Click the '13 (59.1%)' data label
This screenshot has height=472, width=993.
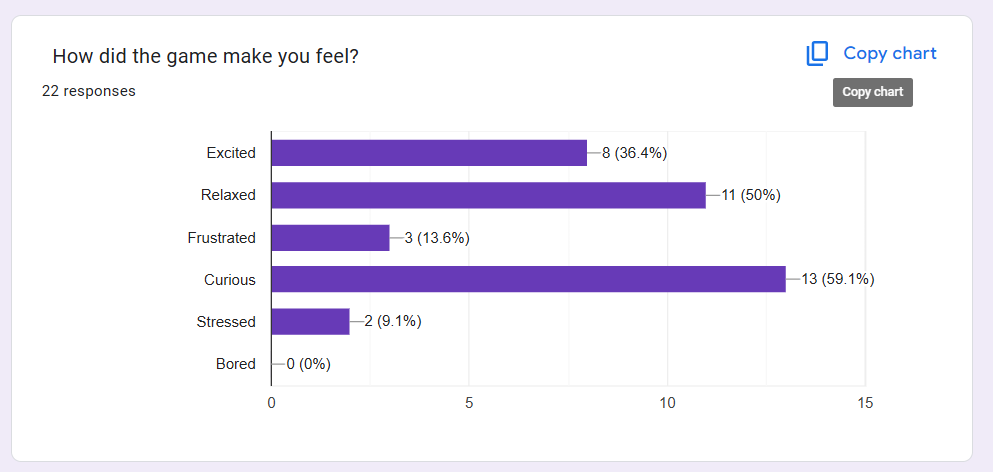838,280
